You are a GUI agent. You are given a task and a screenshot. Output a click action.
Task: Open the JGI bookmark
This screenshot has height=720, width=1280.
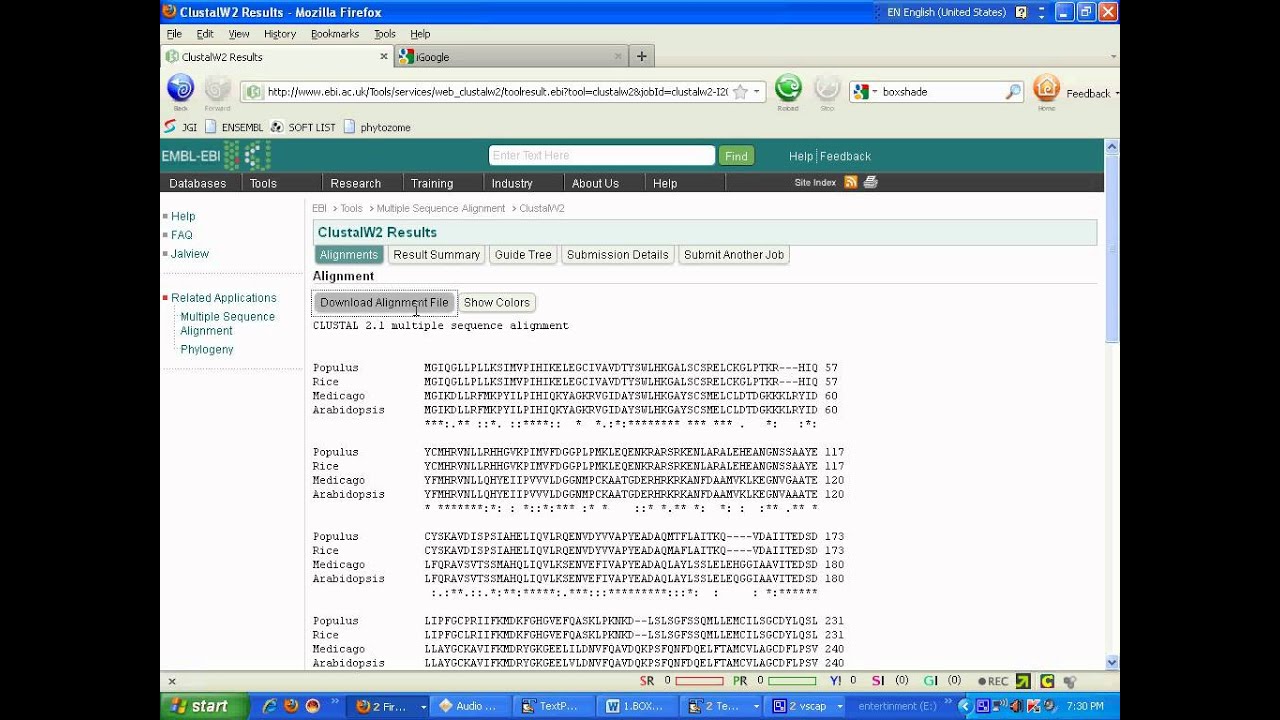[x=181, y=127]
